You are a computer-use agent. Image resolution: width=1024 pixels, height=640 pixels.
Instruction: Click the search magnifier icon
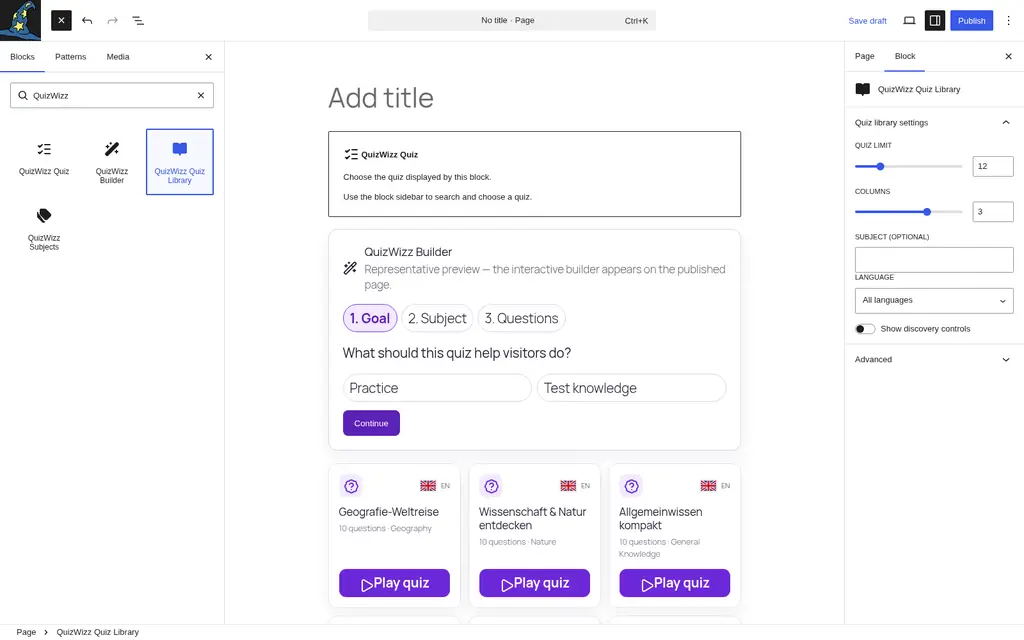[23, 95]
